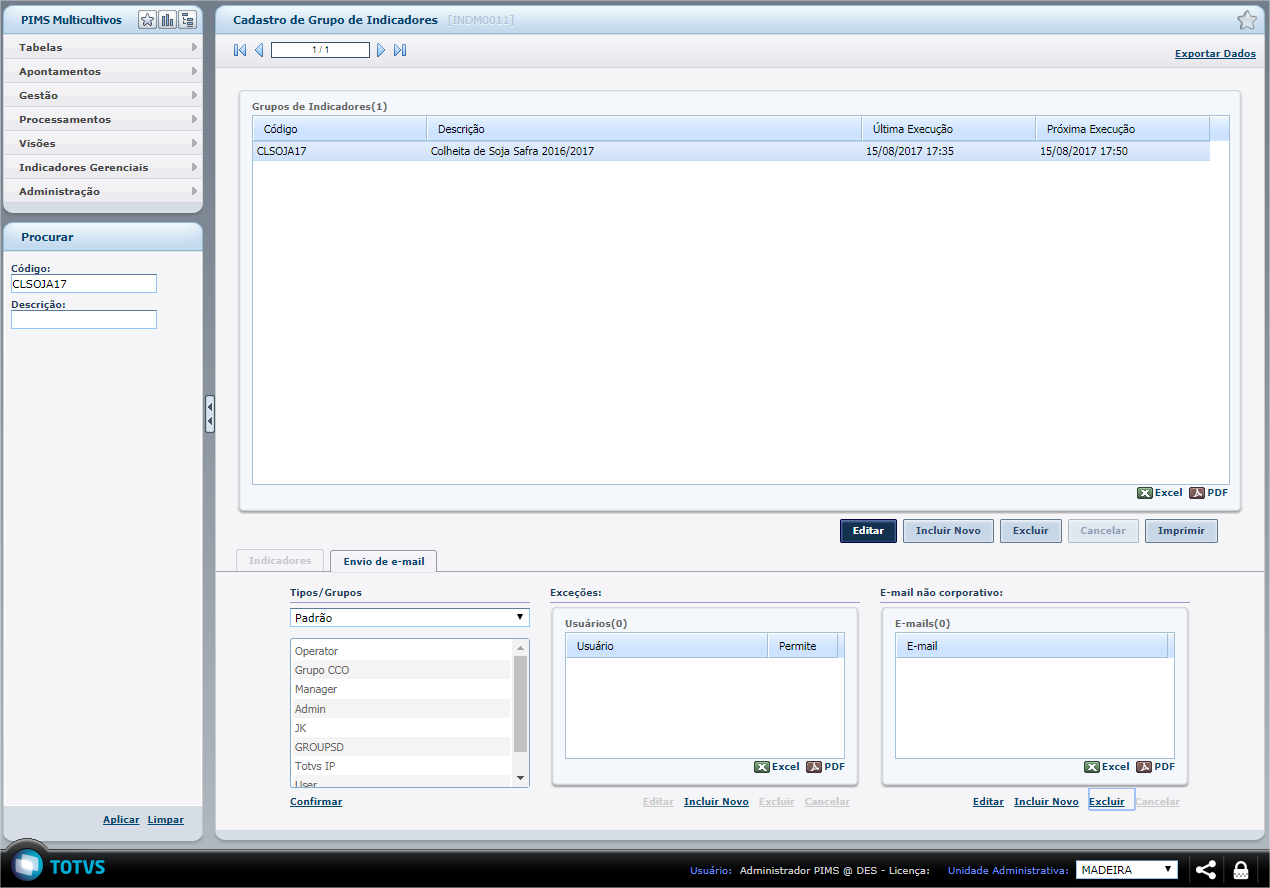Select Admin in the groups list
1270x888 pixels.
click(401, 709)
